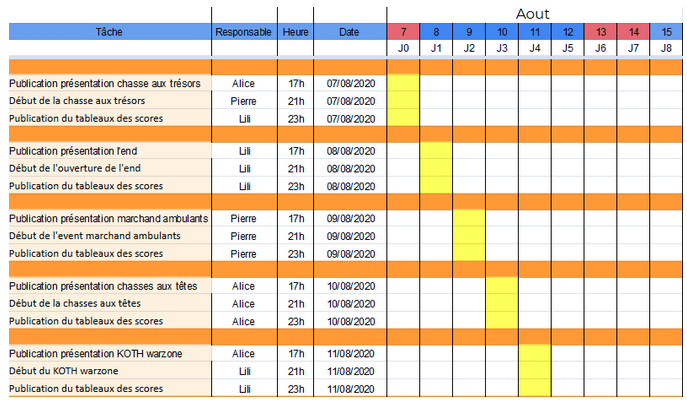Select the red day 7 header cell
The image size is (687, 402).
[x=403, y=32]
